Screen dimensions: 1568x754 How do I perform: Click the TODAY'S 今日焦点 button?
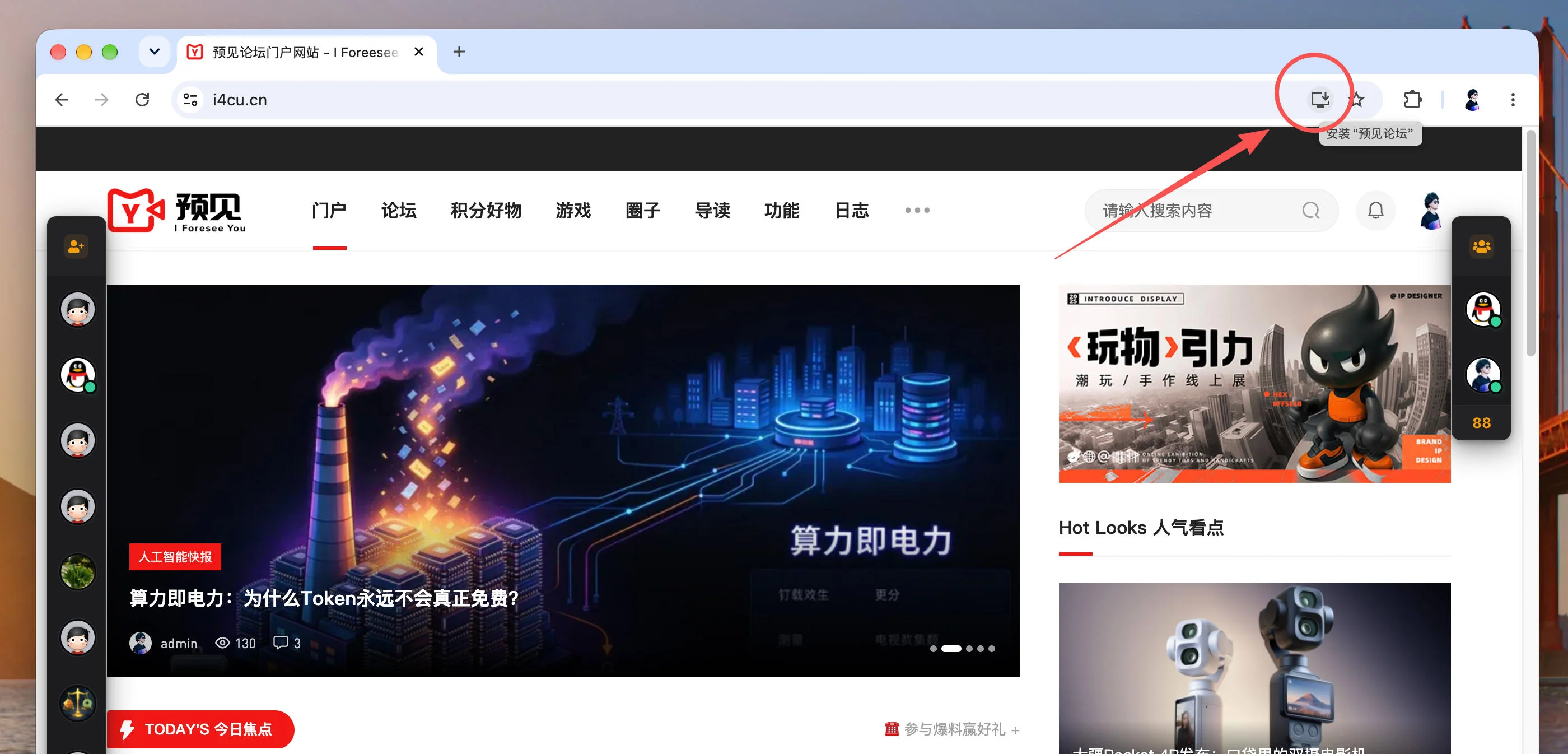tap(200, 729)
